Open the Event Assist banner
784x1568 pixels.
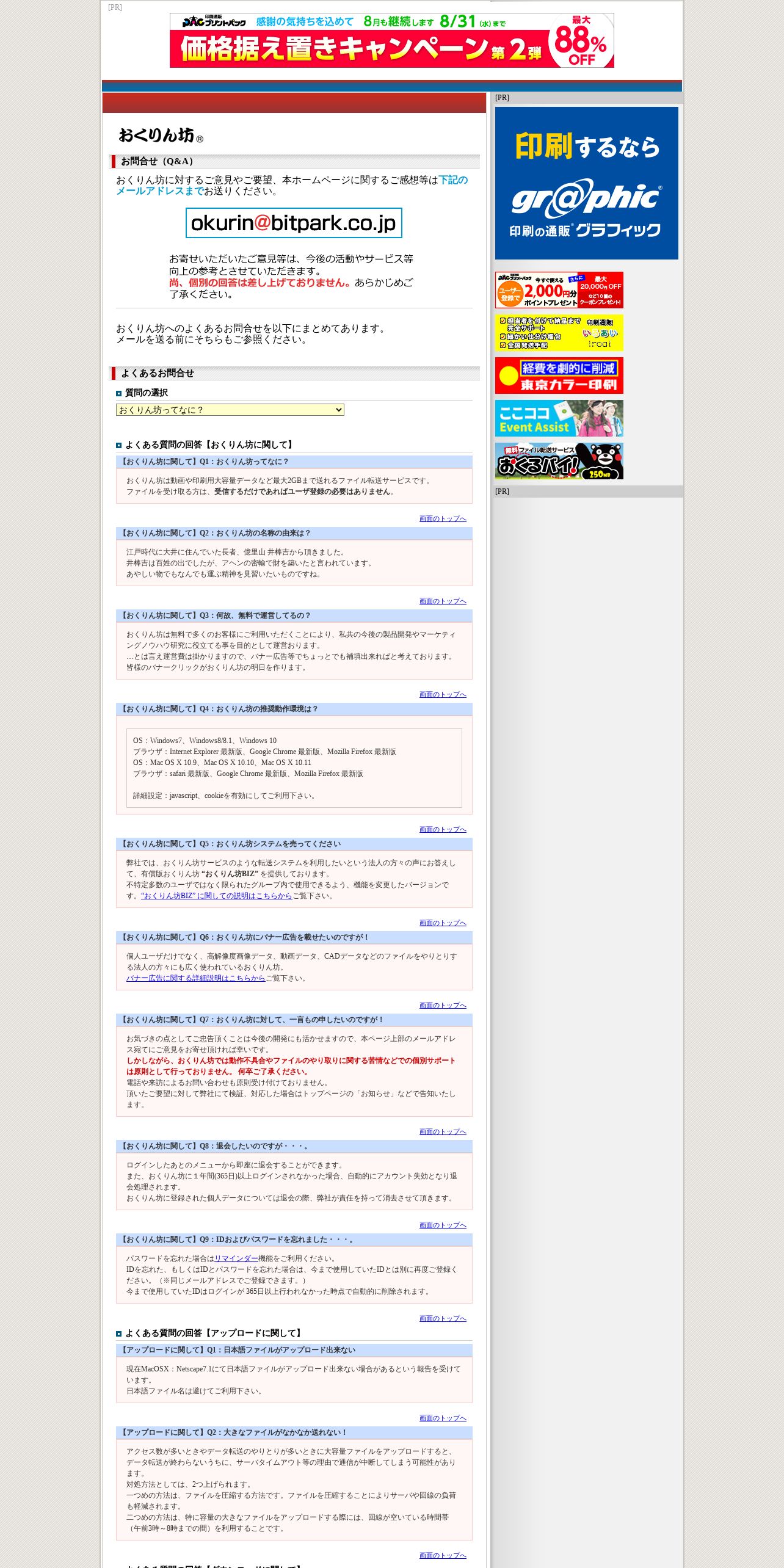(x=559, y=418)
